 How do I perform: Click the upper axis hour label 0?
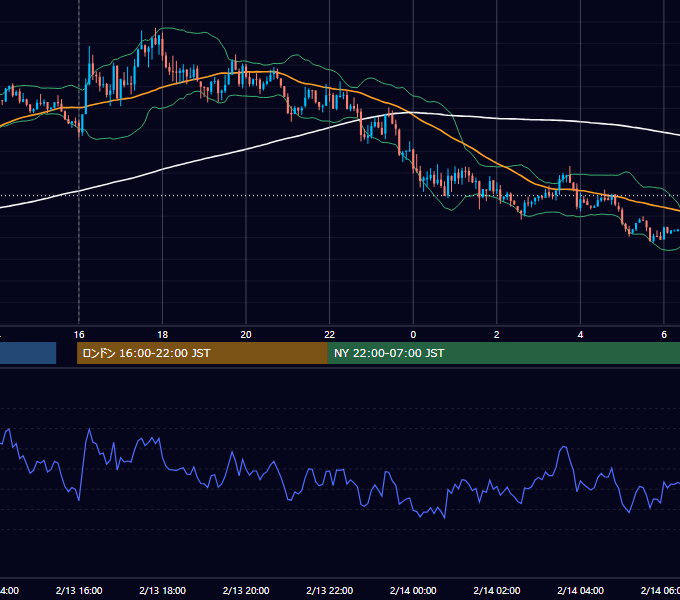413,335
